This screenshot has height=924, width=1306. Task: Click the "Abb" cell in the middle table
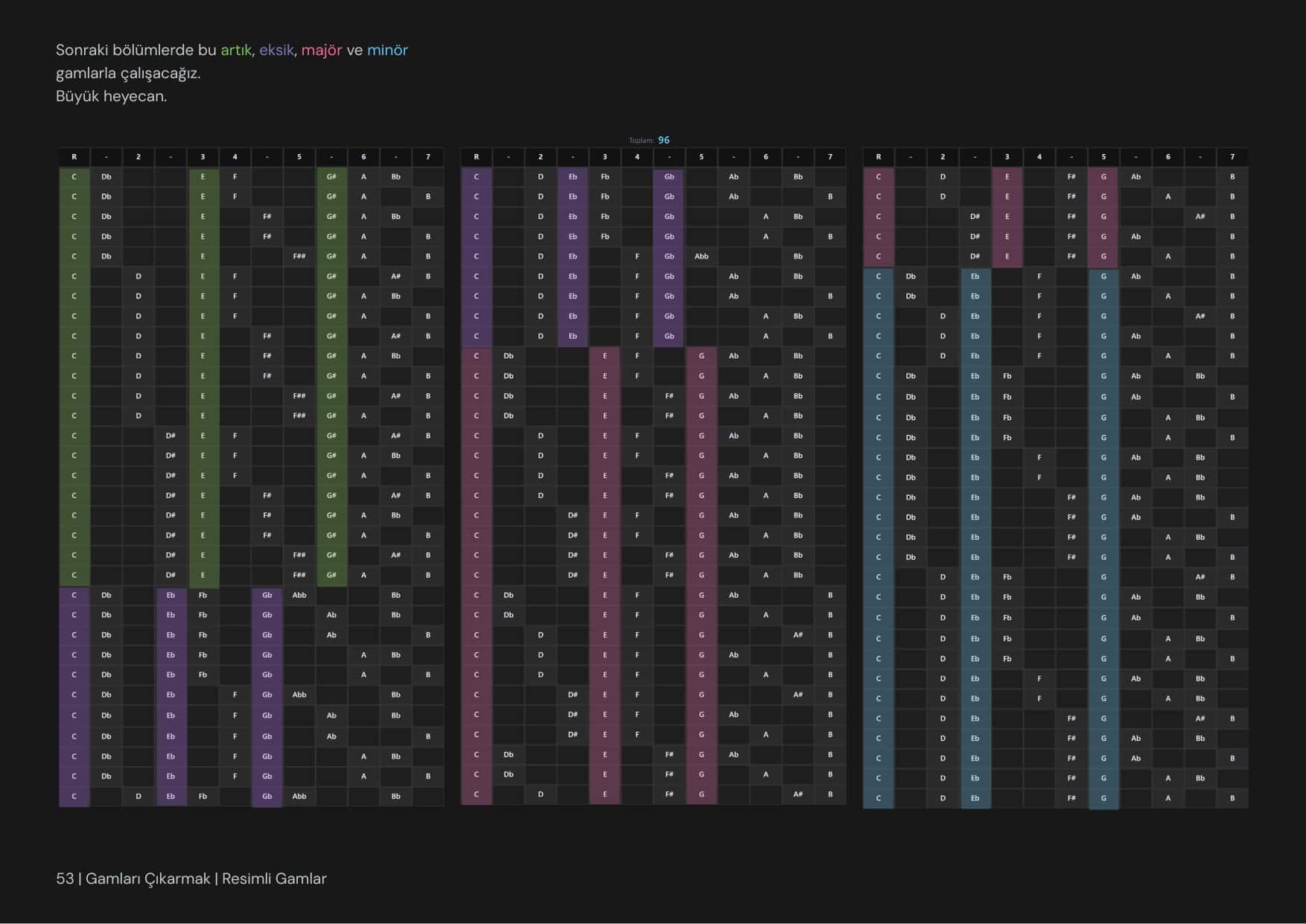coord(701,256)
